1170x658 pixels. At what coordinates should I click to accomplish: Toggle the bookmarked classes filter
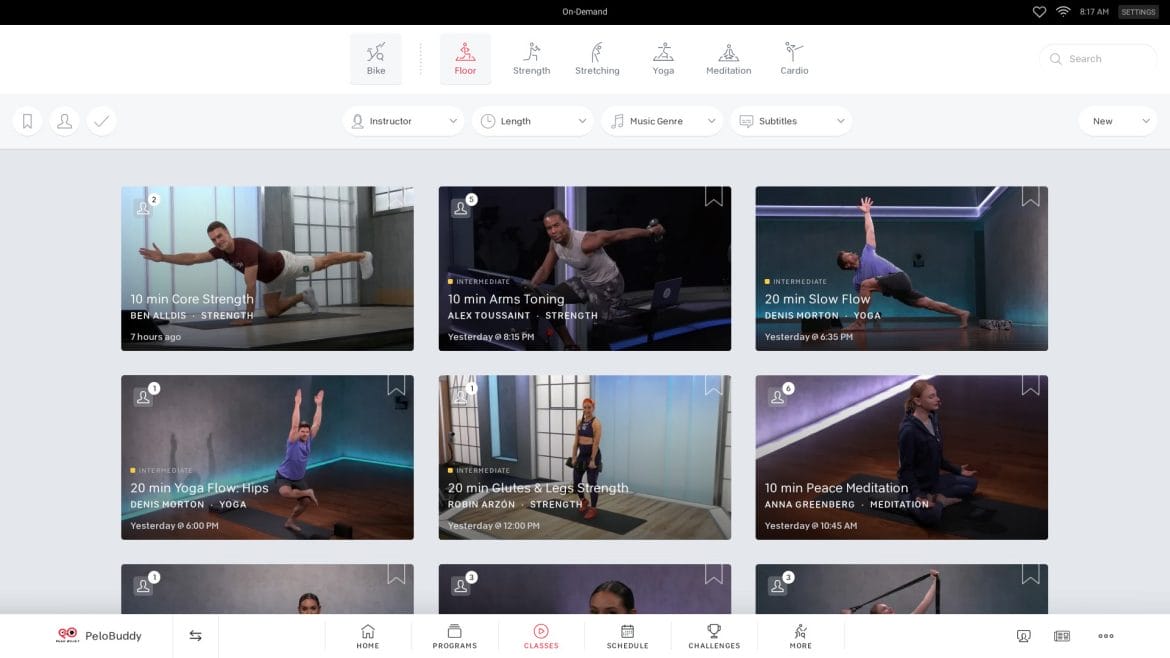coord(28,121)
